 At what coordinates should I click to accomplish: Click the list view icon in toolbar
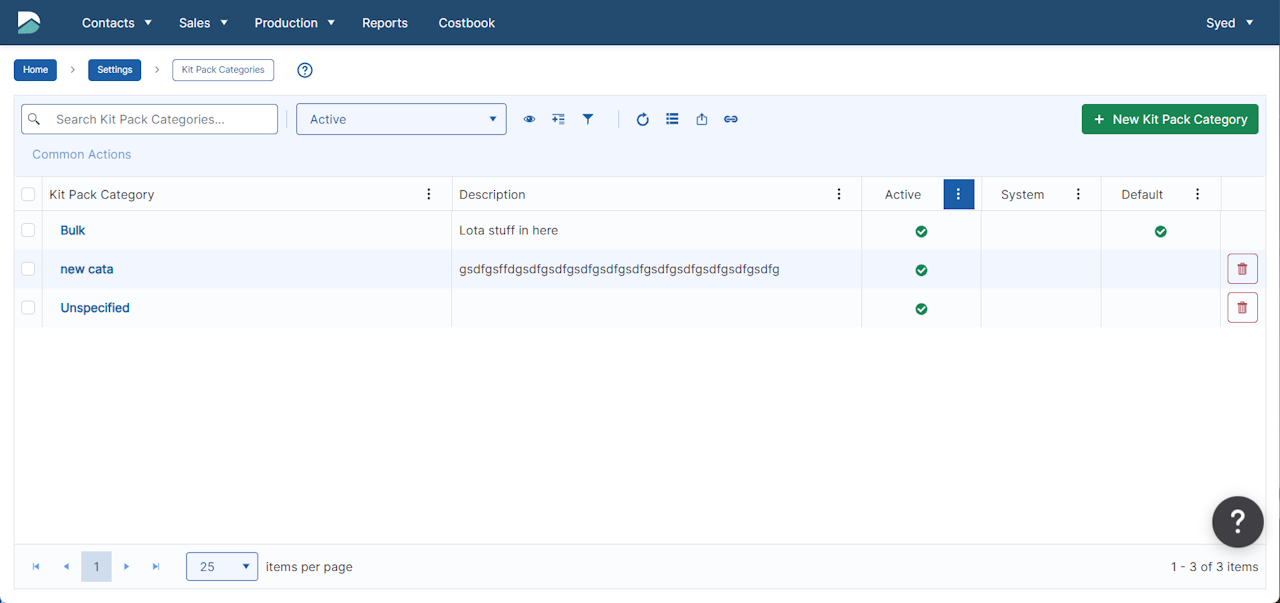coord(672,119)
